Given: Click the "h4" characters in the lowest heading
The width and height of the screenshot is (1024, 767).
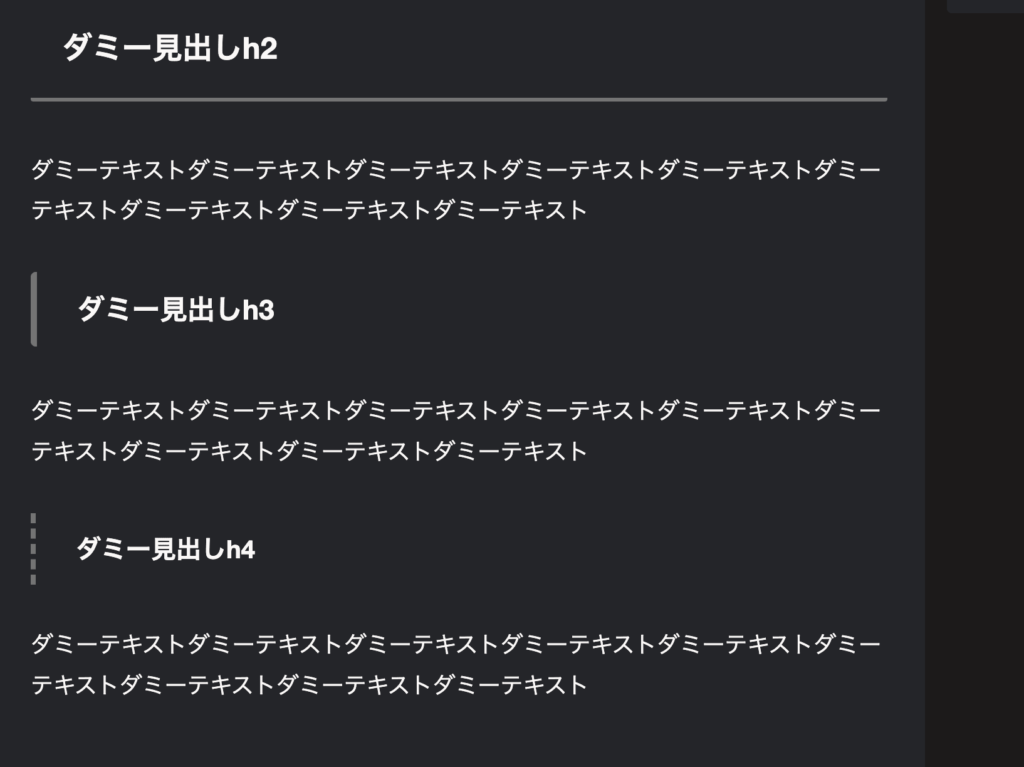Looking at the screenshot, I should click(240, 549).
